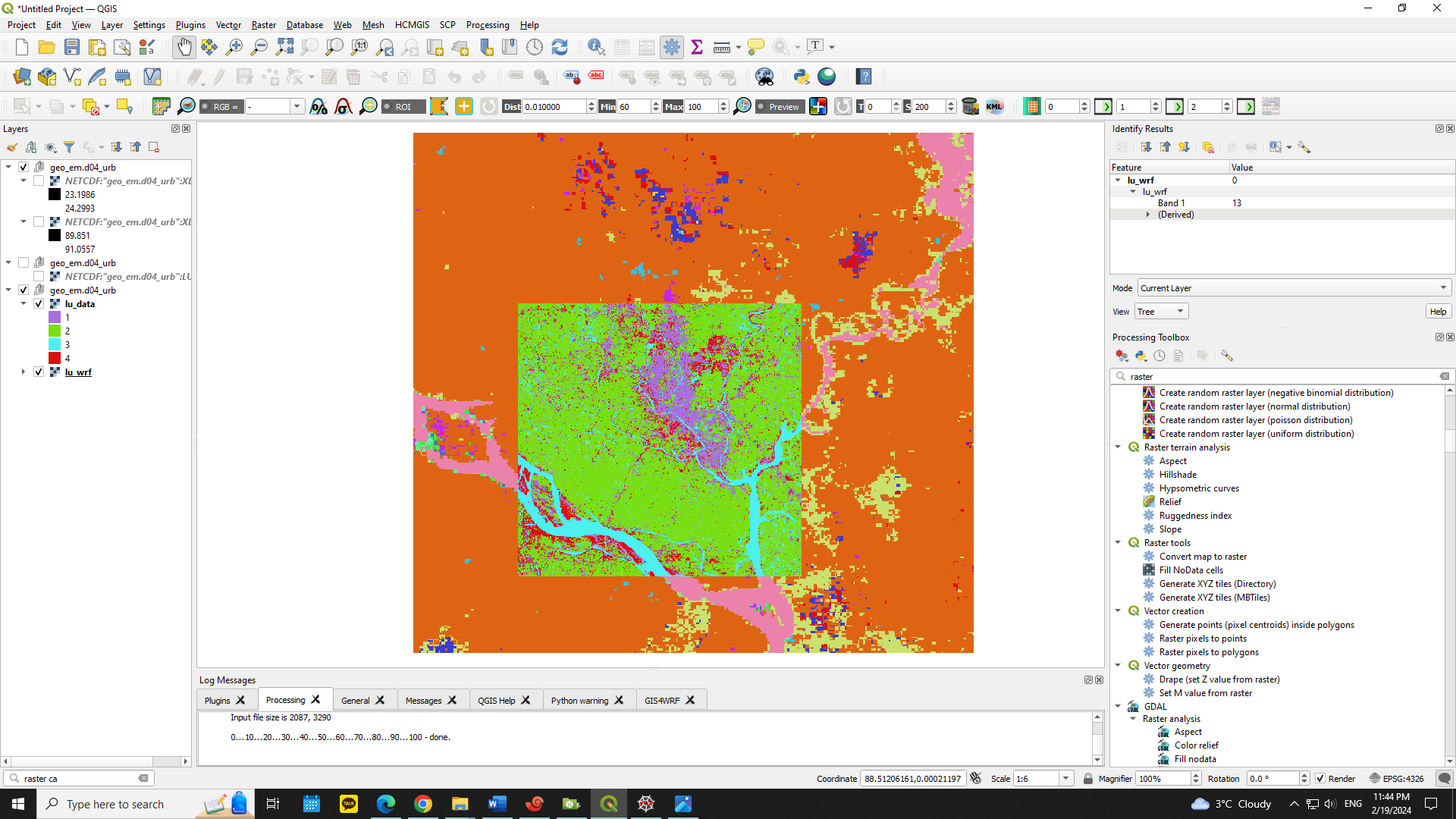Toggle the Render checkbox in status bar
This screenshot has height=819, width=1456.
1320,779
